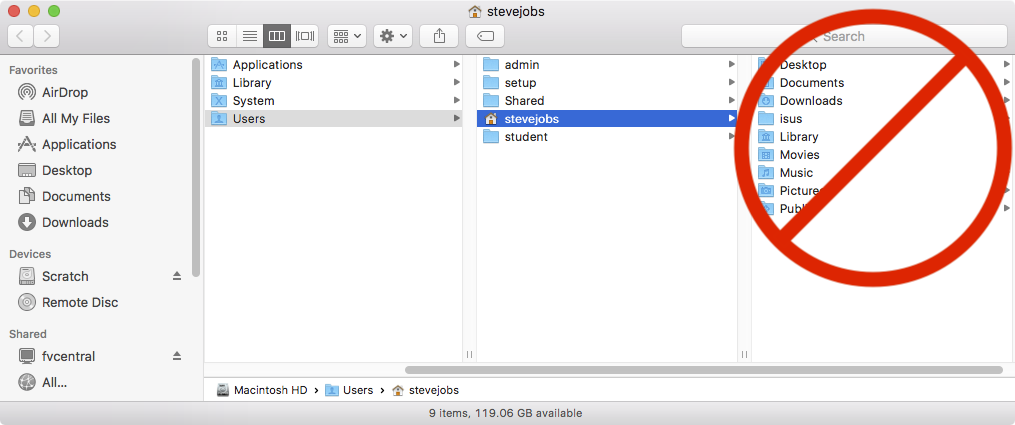Expand the setup folder row arrow
Image resolution: width=1015 pixels, height=425 pixels.
point(731,83)
